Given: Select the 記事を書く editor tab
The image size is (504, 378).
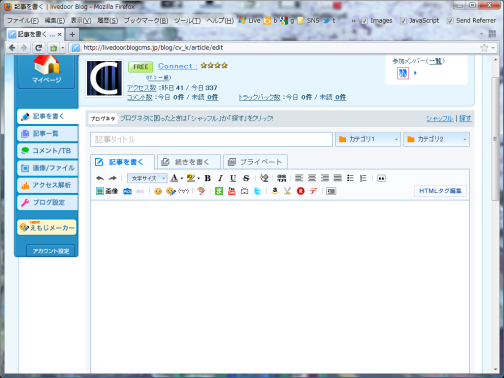Looking at the screenshot, I should (122, 162).
